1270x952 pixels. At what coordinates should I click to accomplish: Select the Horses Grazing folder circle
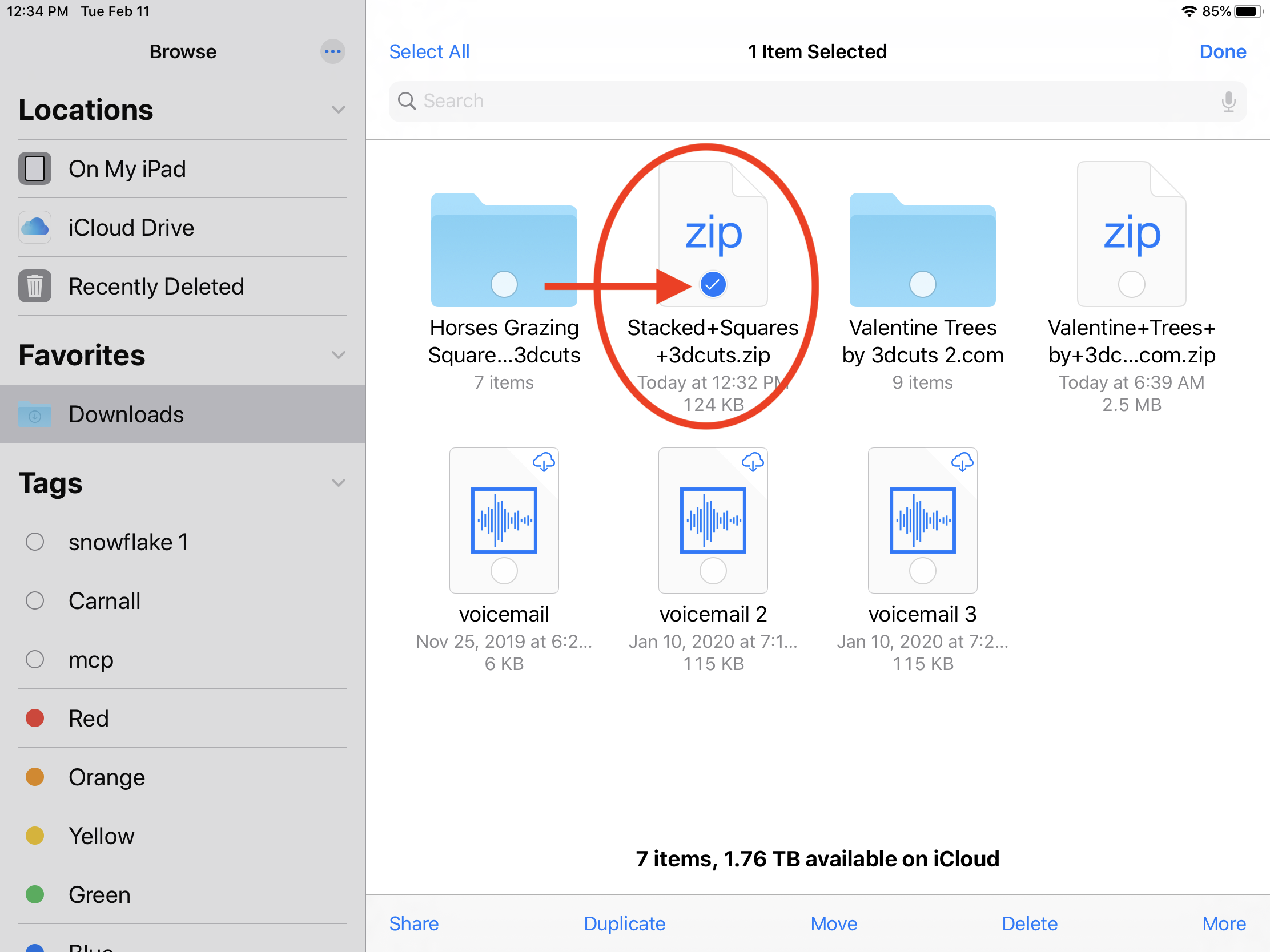pos(504,285)
